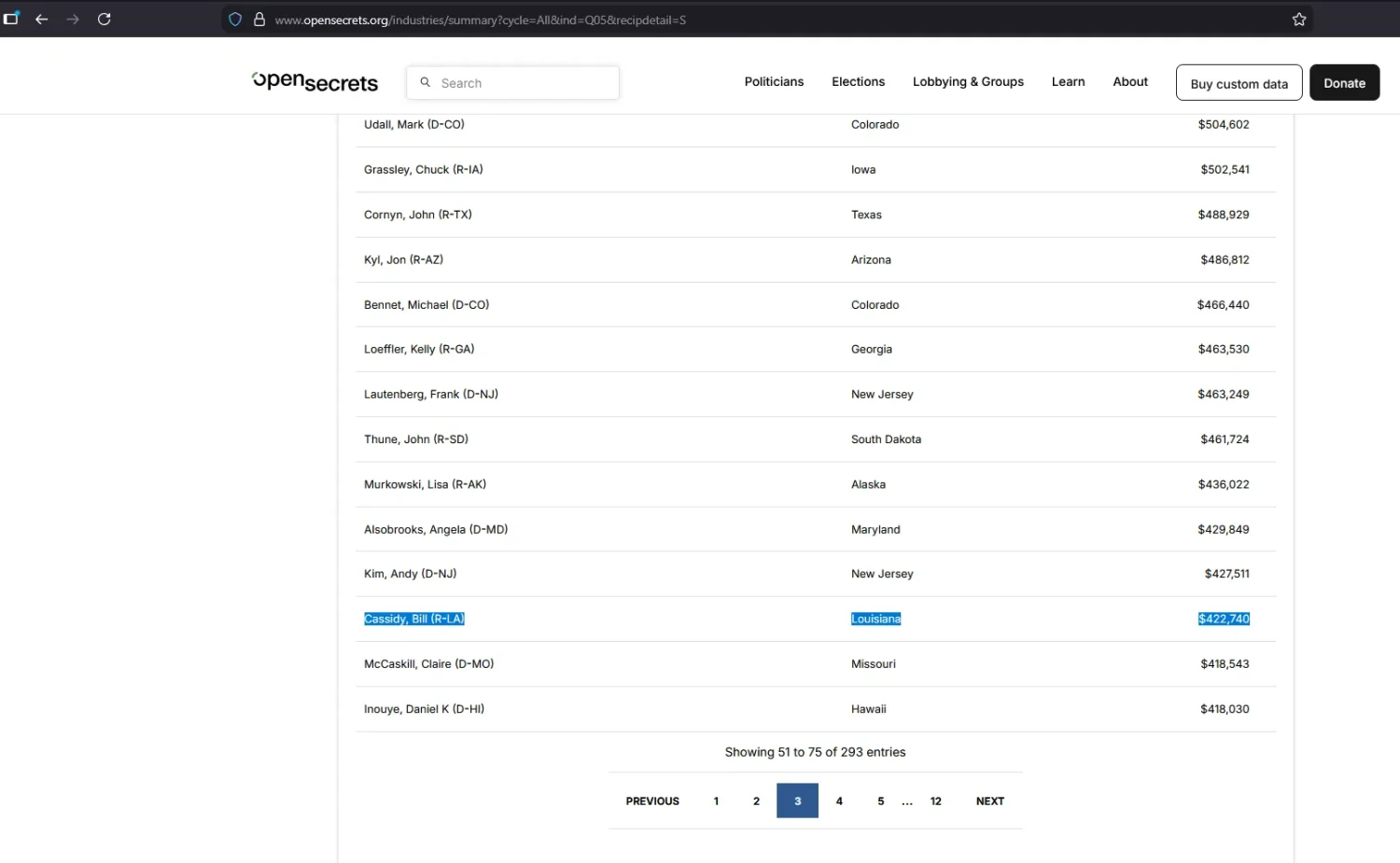Open the Learn menu
This screenshot has width=1400, height=863.
[1068, 82]
